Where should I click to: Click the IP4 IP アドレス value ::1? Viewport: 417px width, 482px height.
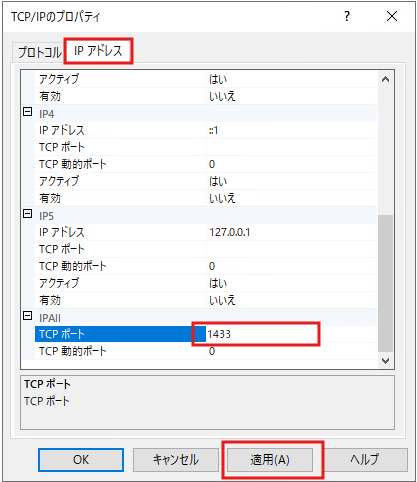[214, 130]
